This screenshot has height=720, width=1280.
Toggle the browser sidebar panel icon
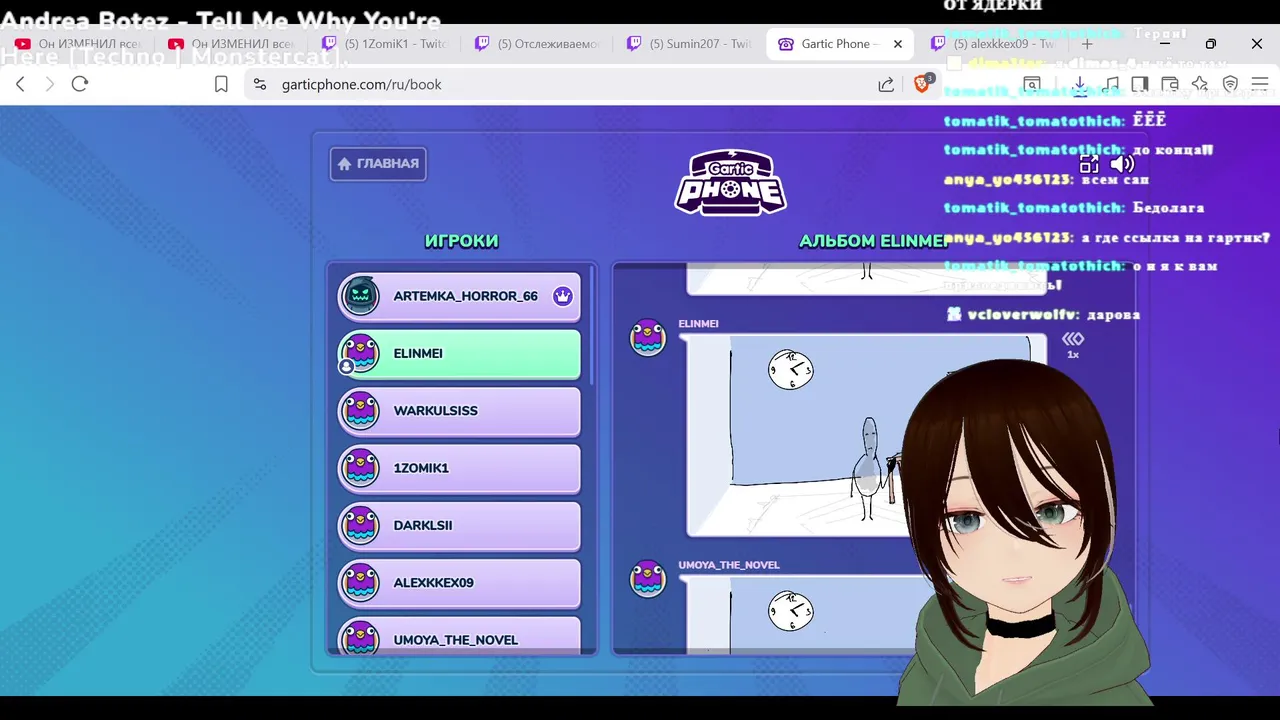[1140, 84]
